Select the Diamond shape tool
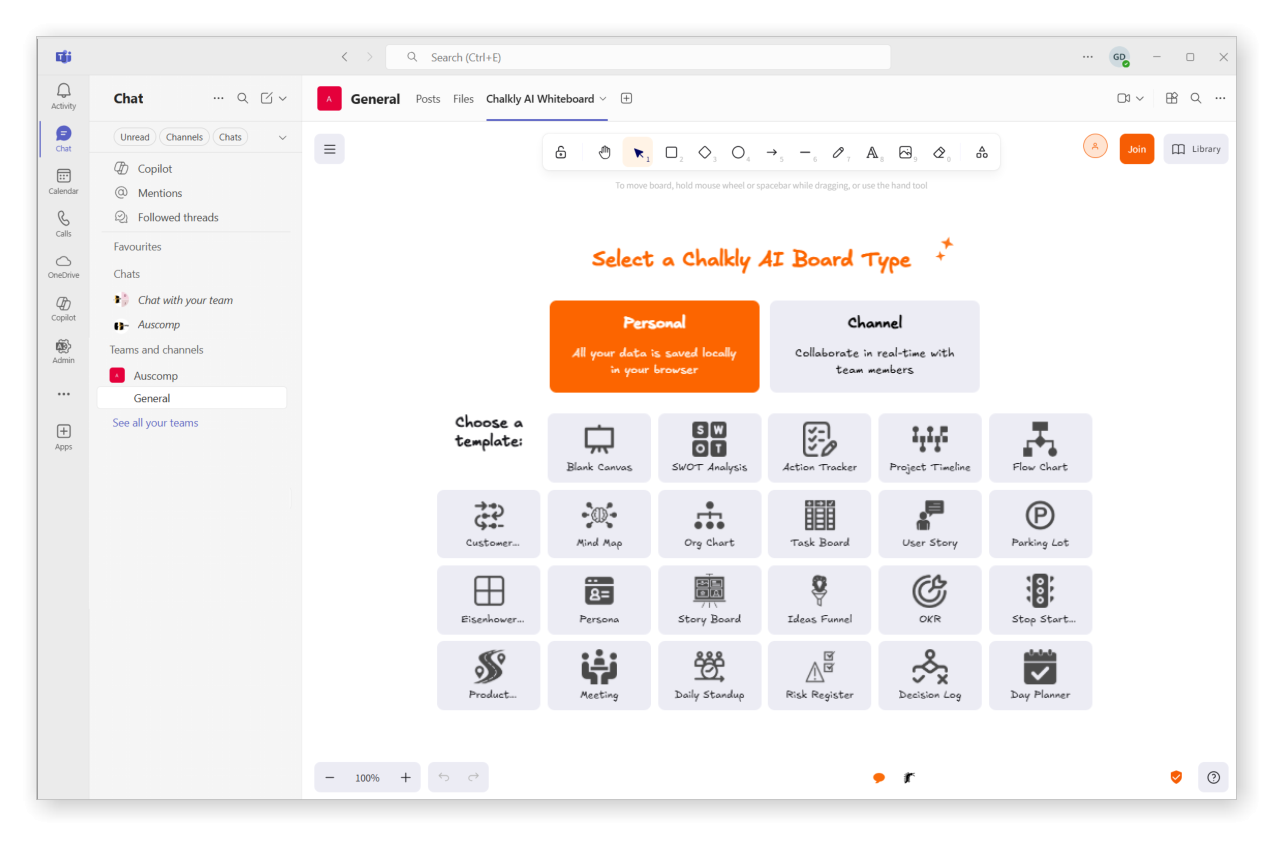 tap(705, 152)
